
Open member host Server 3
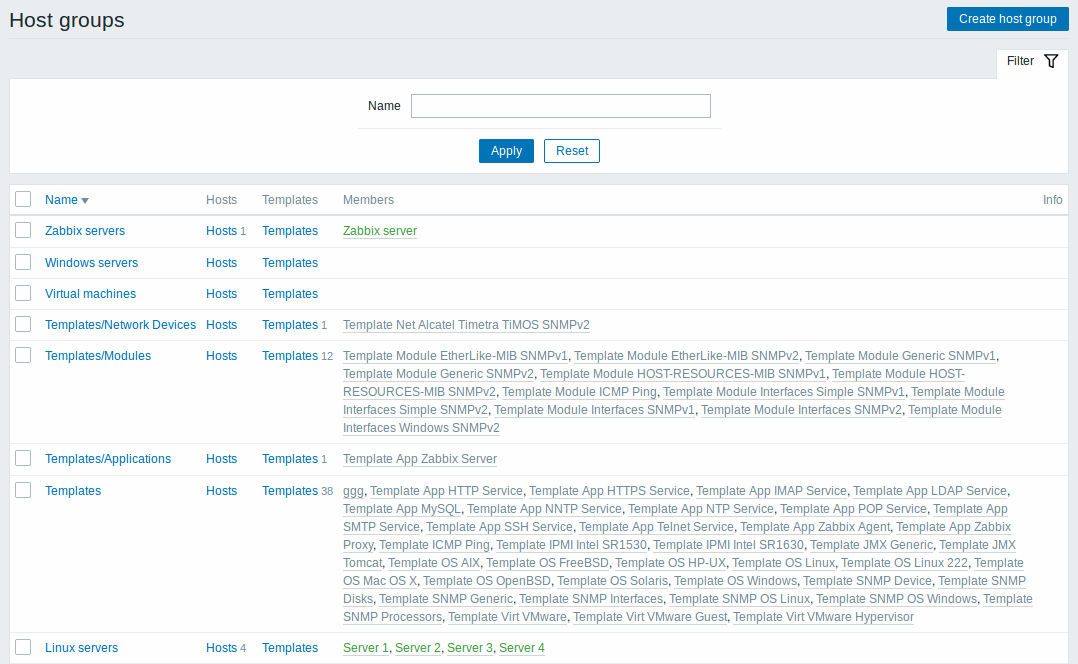point(470,648)
